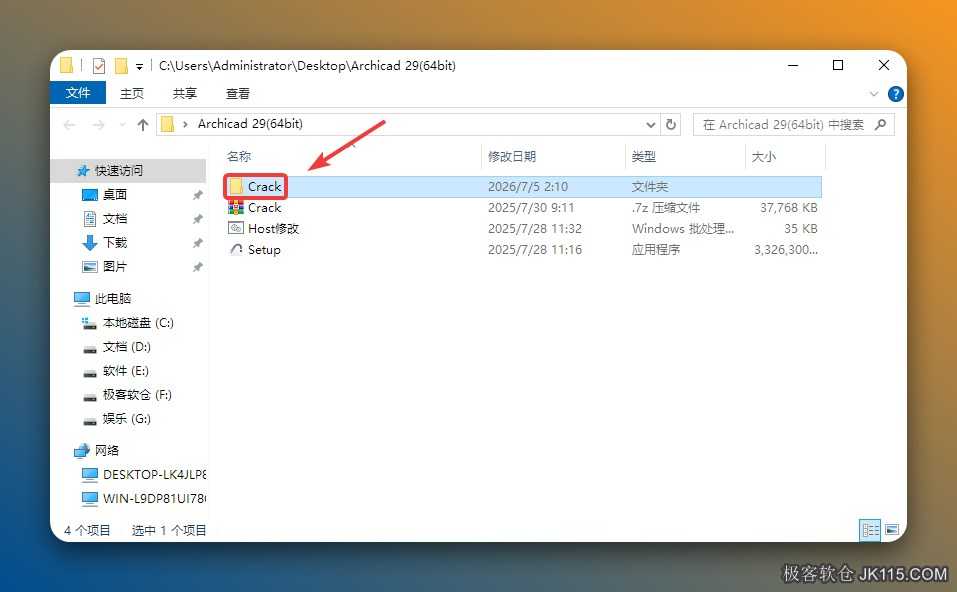Open 文档 in quick access
This screenshot has height=592, width=957.
[115, 218]
